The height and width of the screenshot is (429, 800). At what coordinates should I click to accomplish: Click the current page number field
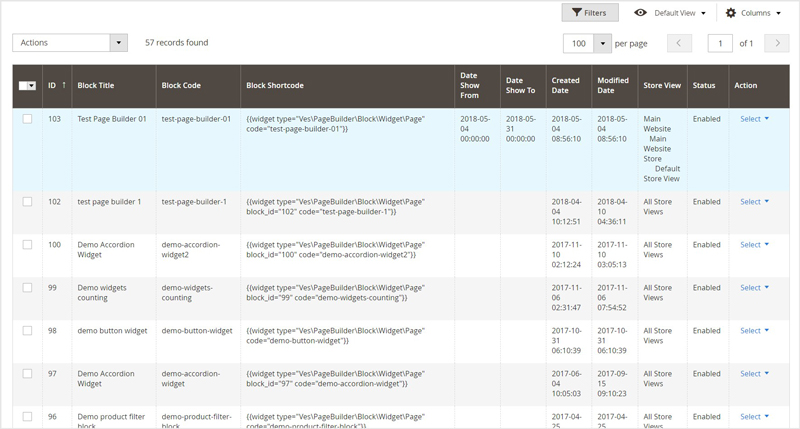tap(720, 43)
